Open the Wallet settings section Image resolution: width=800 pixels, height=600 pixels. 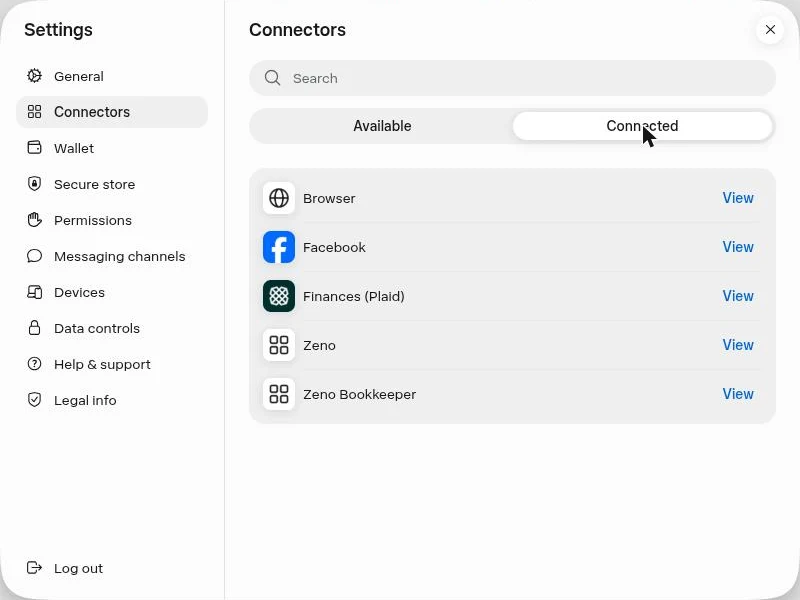click(x=74, y=148)
